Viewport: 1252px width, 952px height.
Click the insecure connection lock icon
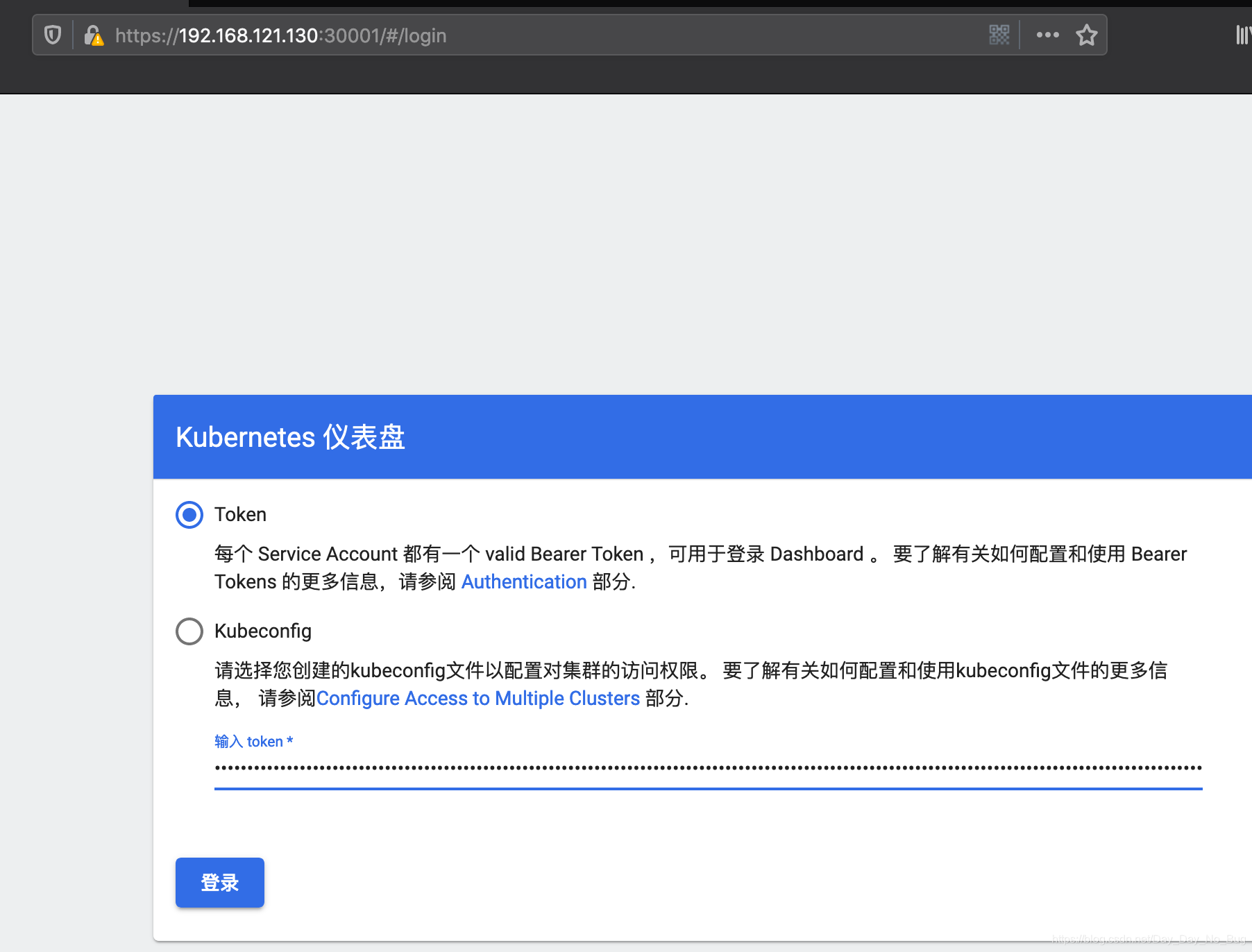(x=91, y=33)
